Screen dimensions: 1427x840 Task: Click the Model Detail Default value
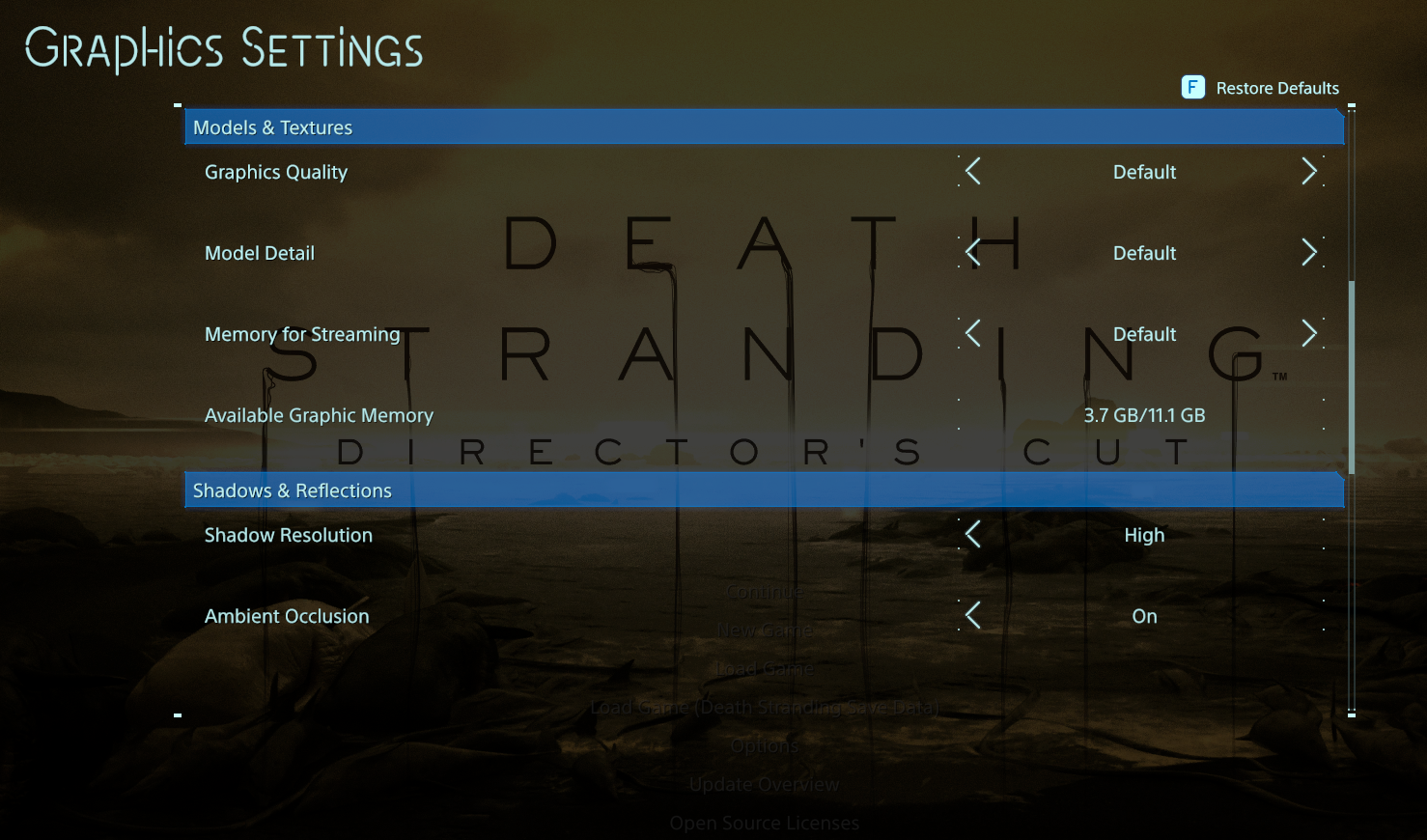point(1144,253)
